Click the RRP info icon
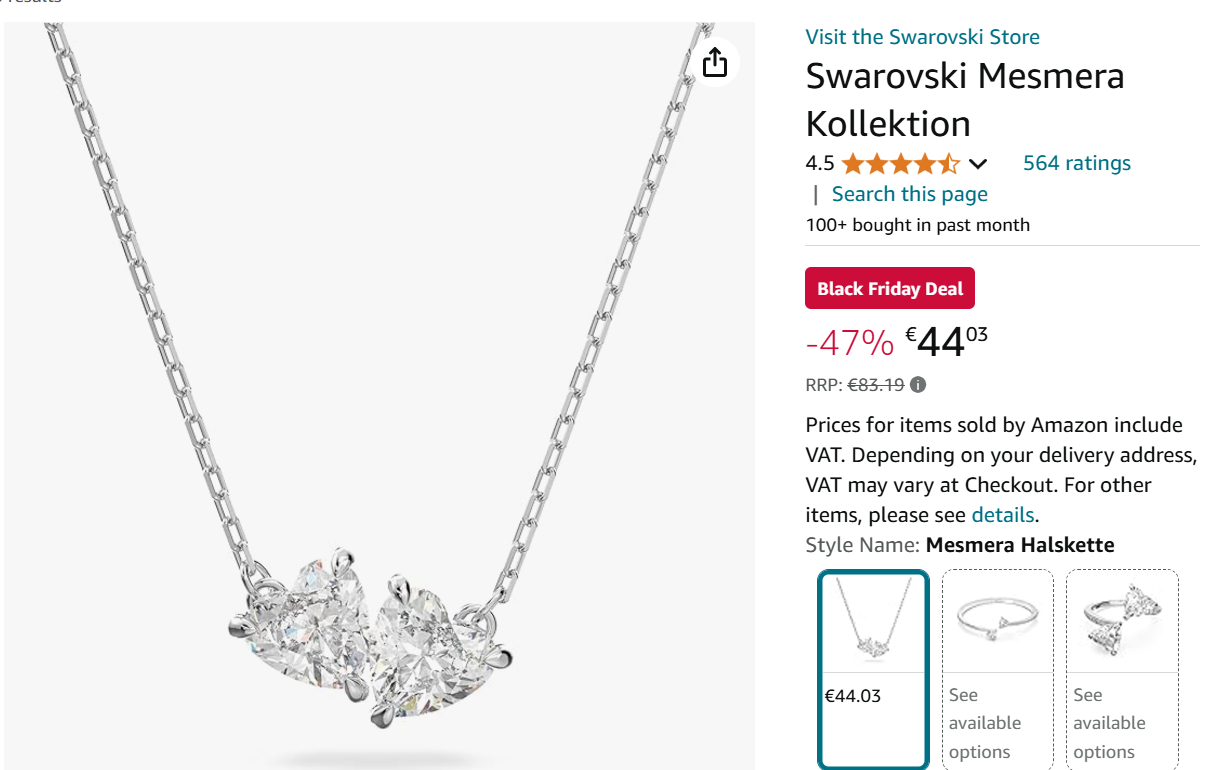 click(x=918, y=384)
